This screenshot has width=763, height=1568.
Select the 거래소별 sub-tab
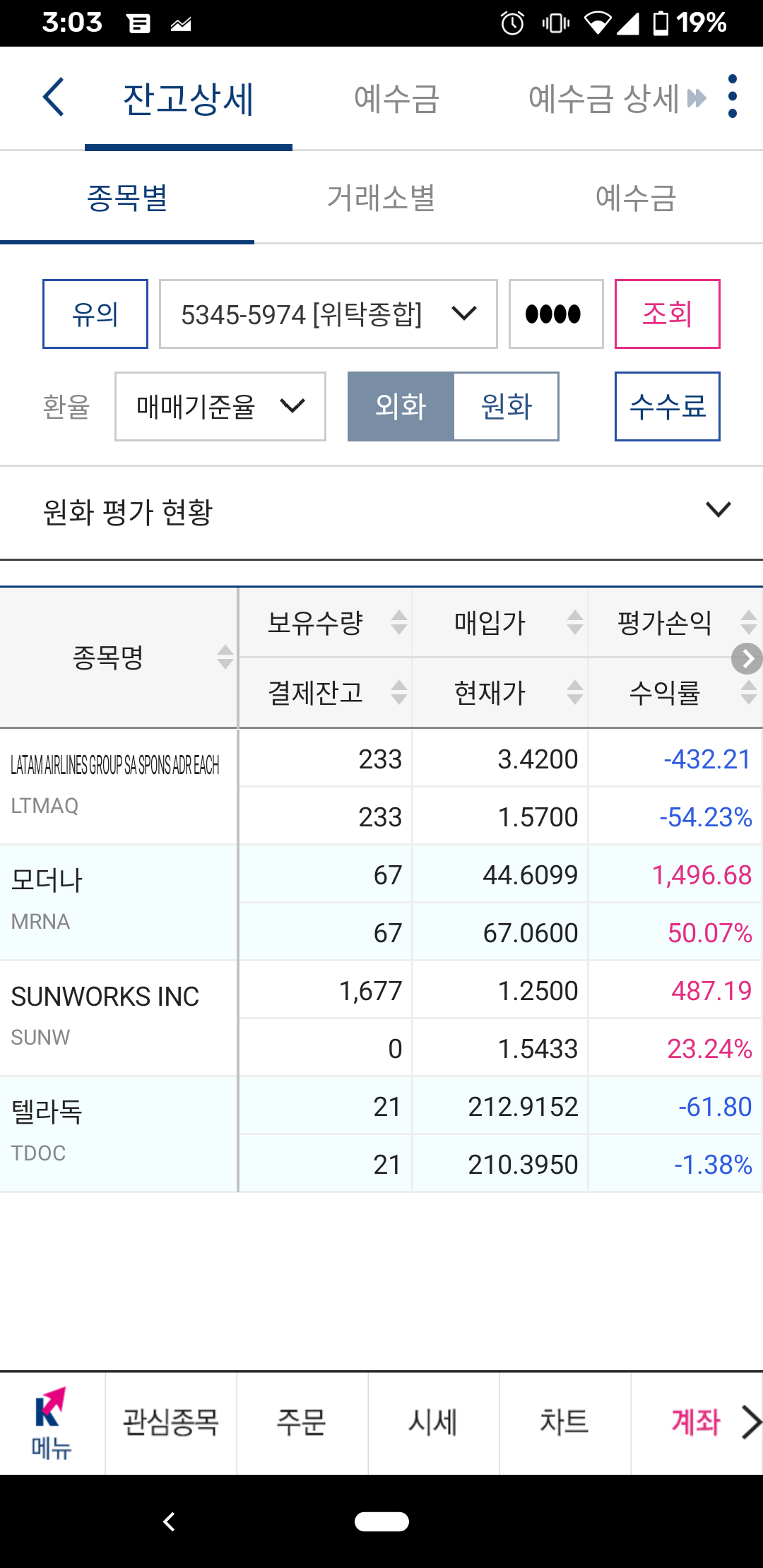pos(381,198)
